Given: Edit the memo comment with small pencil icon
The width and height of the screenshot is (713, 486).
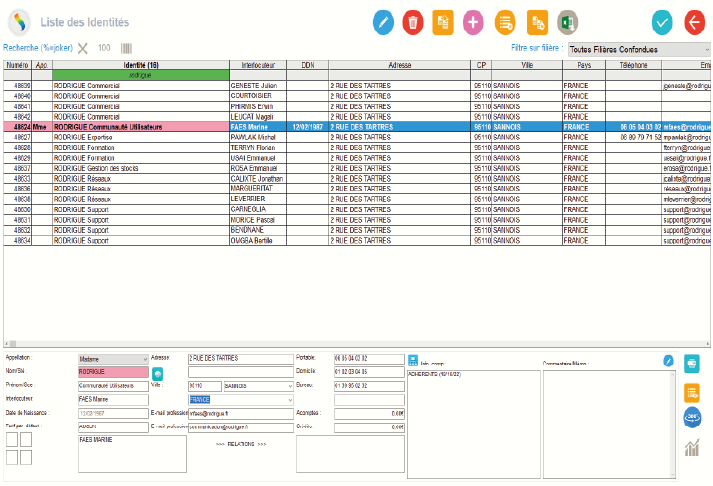Looking at the screenshot, I should coord(668,361).
